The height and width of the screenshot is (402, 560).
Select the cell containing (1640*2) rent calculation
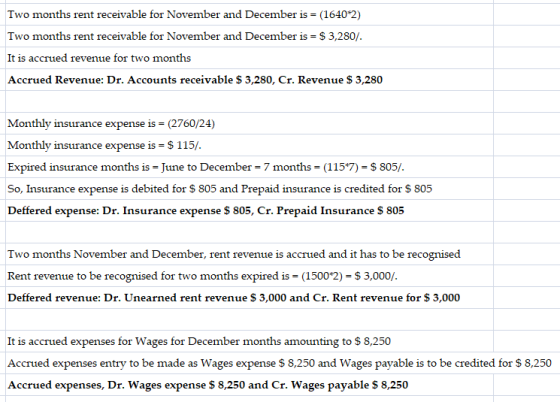[x=249, y=14]
